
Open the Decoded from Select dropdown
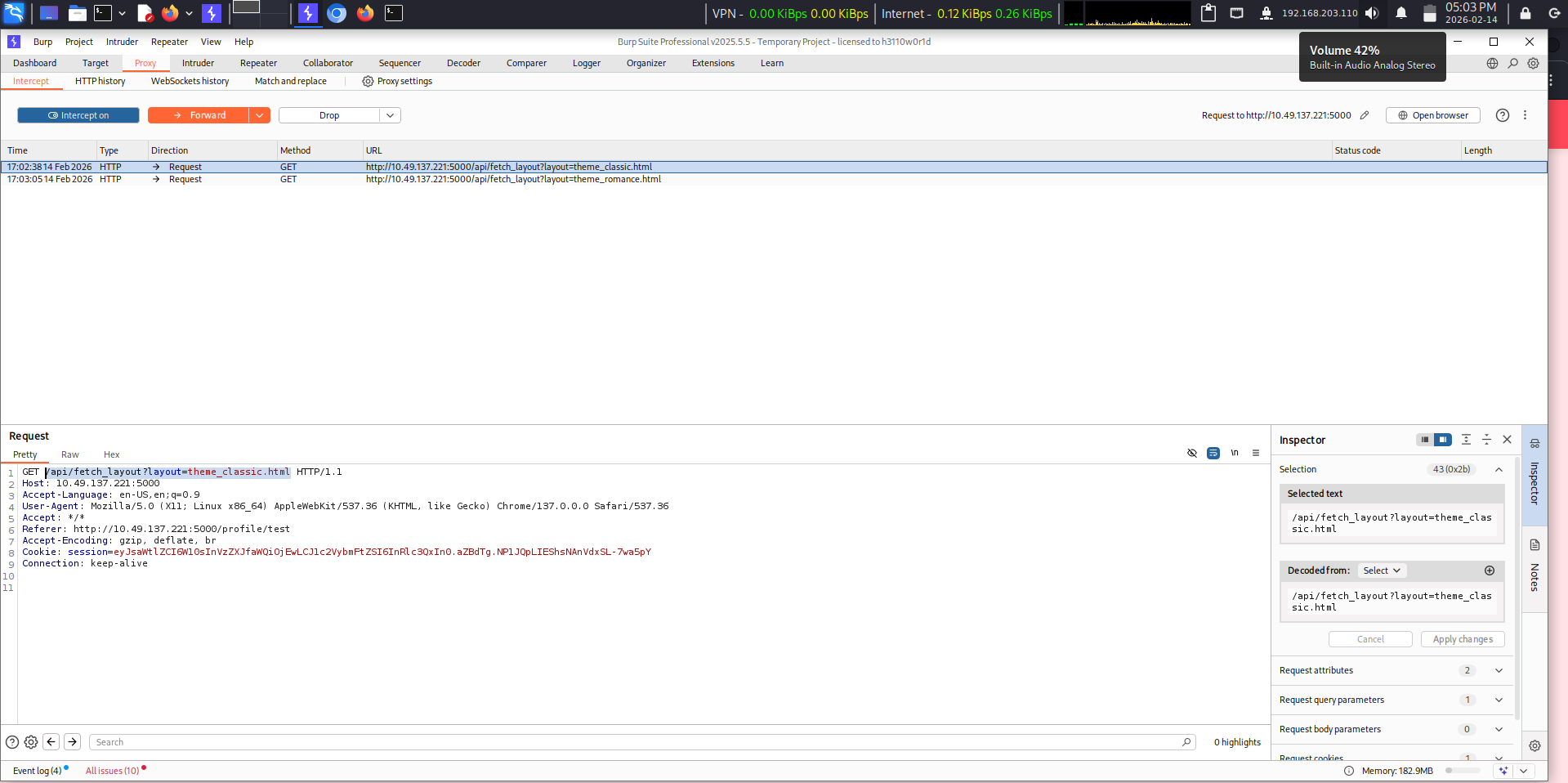coord(1381,570)
